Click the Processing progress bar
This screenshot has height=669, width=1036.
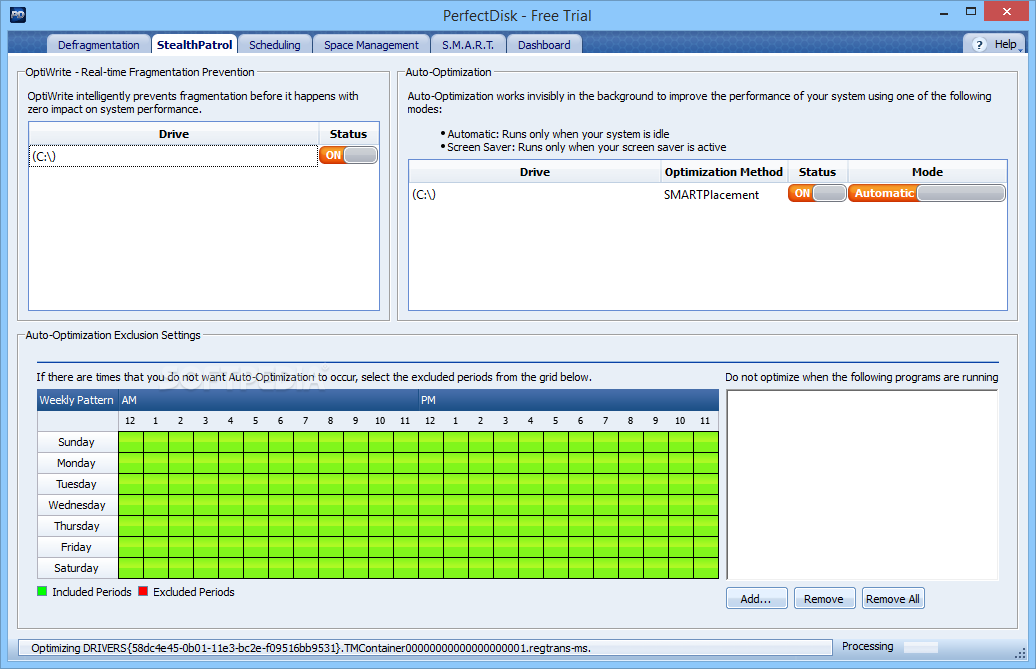point(921,647)
